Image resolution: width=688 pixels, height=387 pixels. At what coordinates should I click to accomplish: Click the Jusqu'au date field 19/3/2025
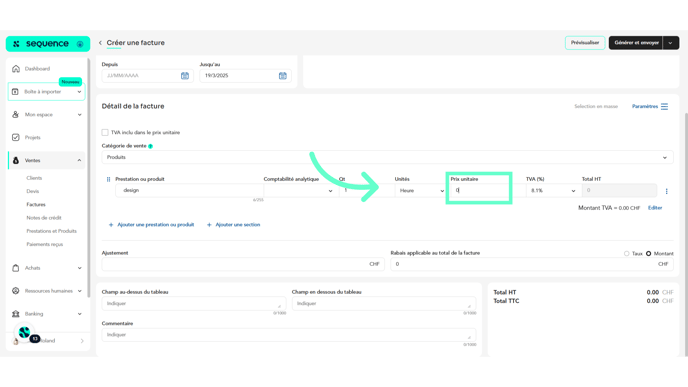coord(245,75)
